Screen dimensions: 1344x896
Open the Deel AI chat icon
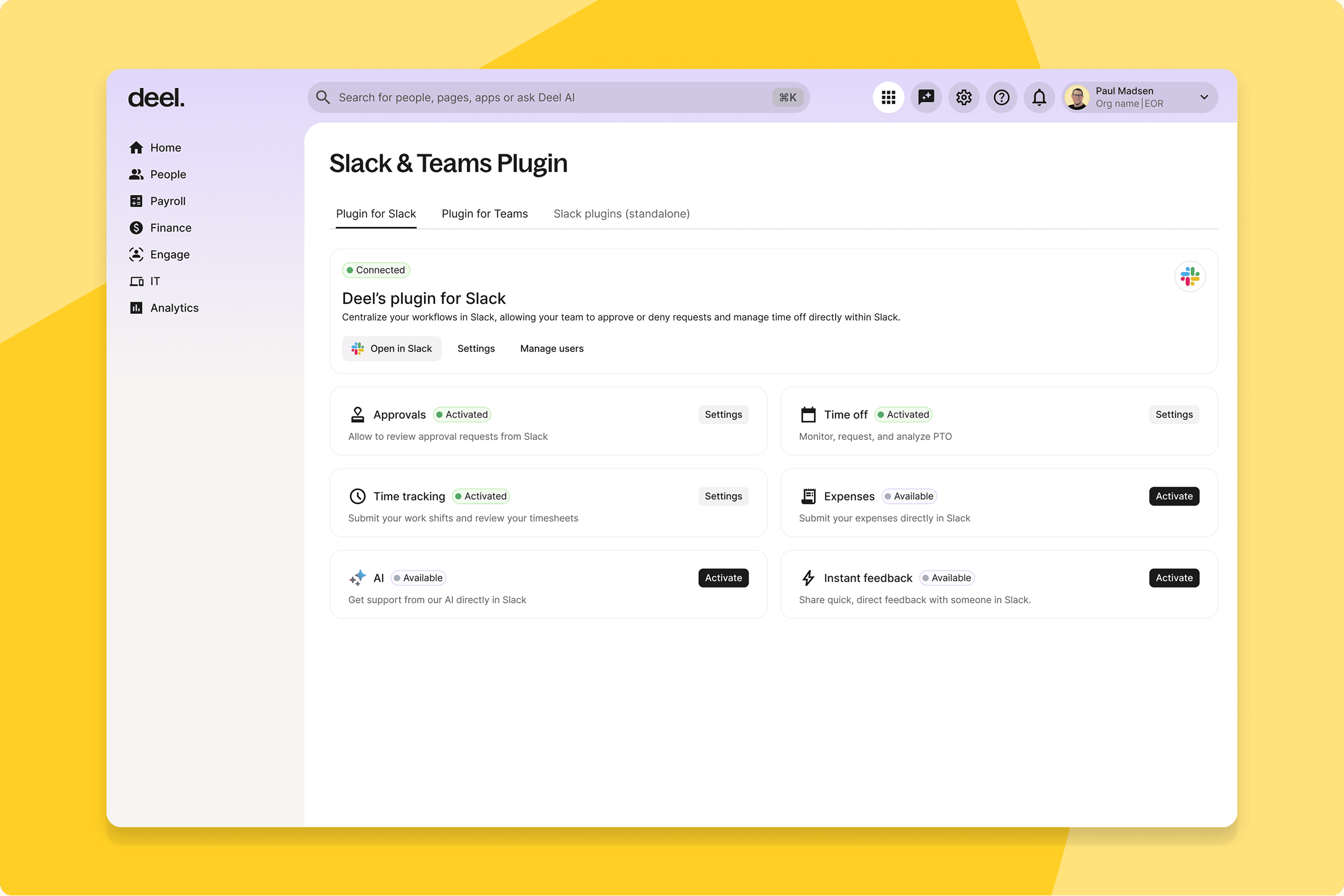click(x=926, y=97)
